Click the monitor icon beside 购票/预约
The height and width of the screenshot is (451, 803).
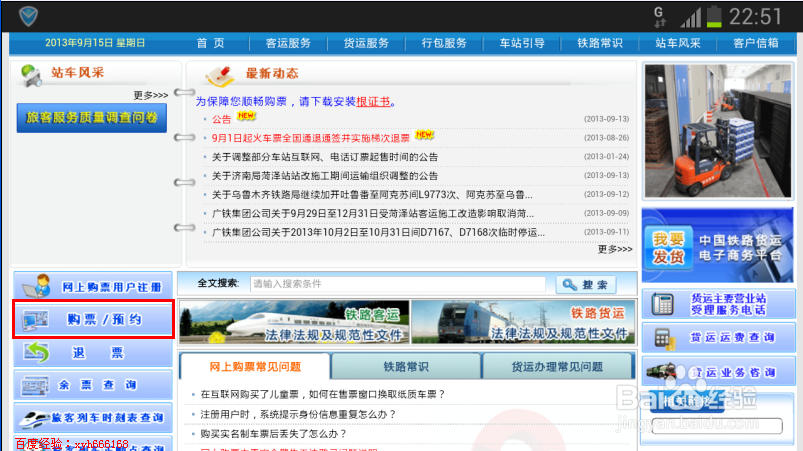[x=35, y=320]
